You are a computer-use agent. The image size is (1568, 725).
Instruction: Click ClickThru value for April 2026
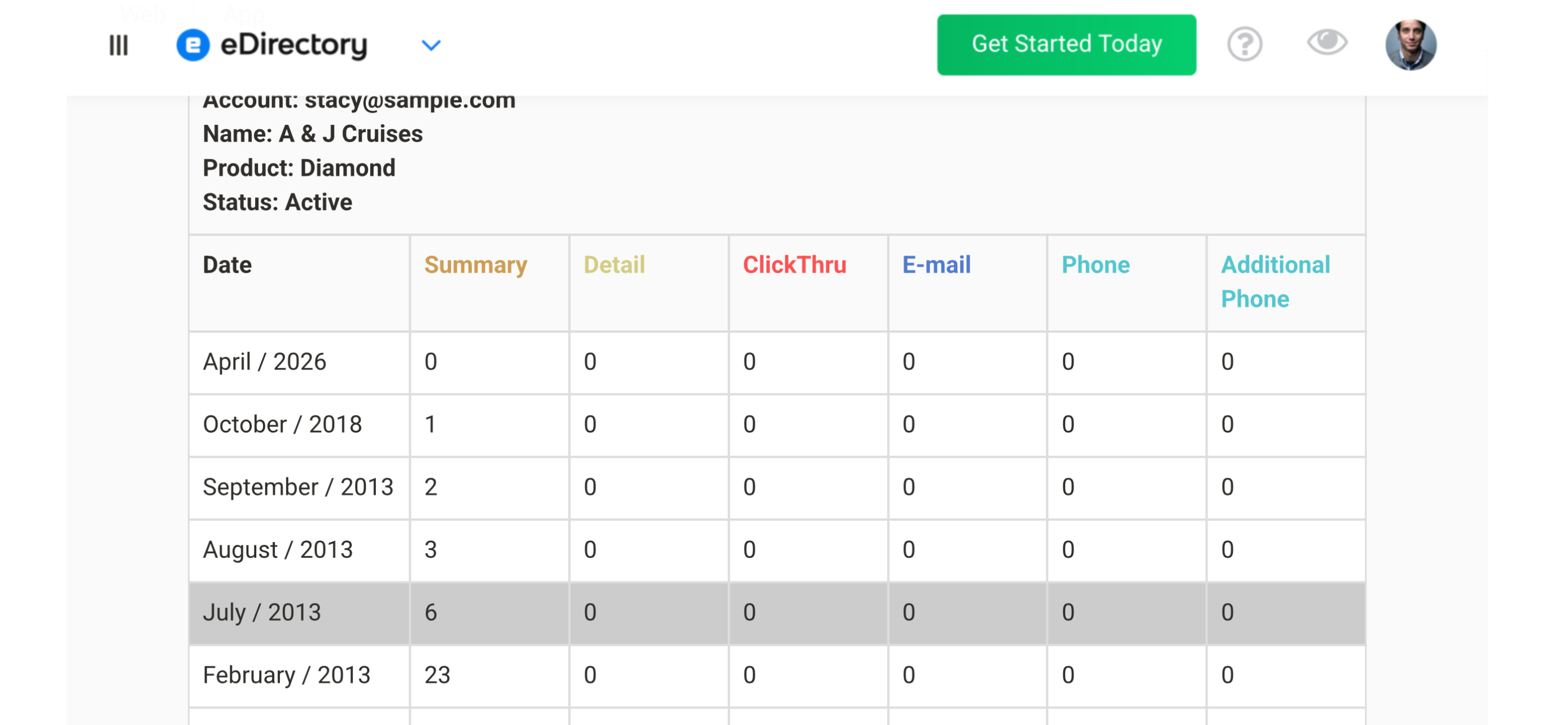tap(750, 362)
